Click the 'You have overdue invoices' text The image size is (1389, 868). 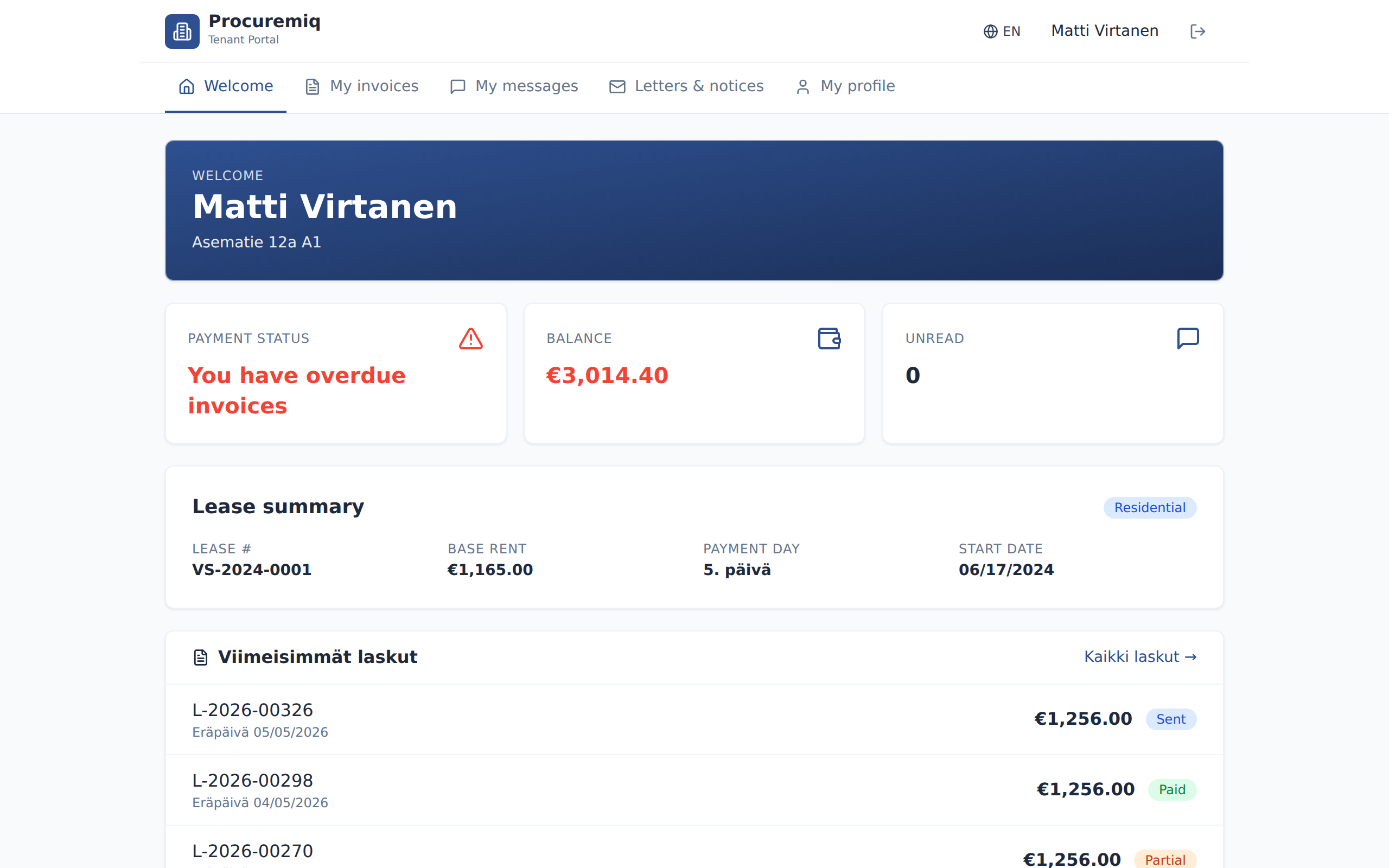point(296,391)
